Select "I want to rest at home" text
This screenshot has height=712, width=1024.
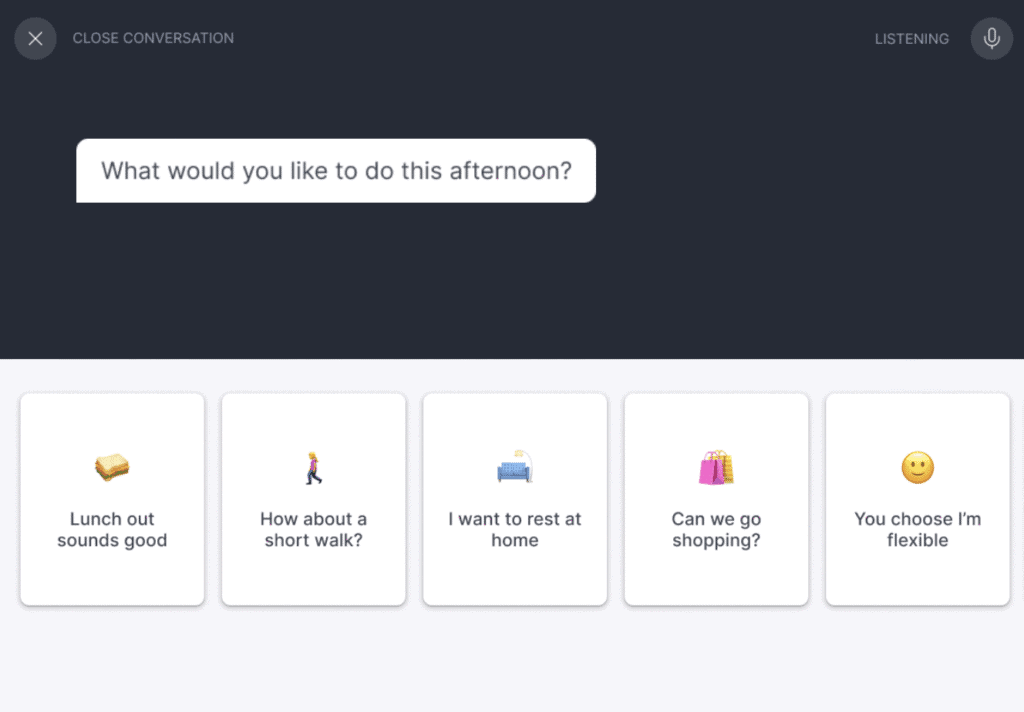coord(515,530)
